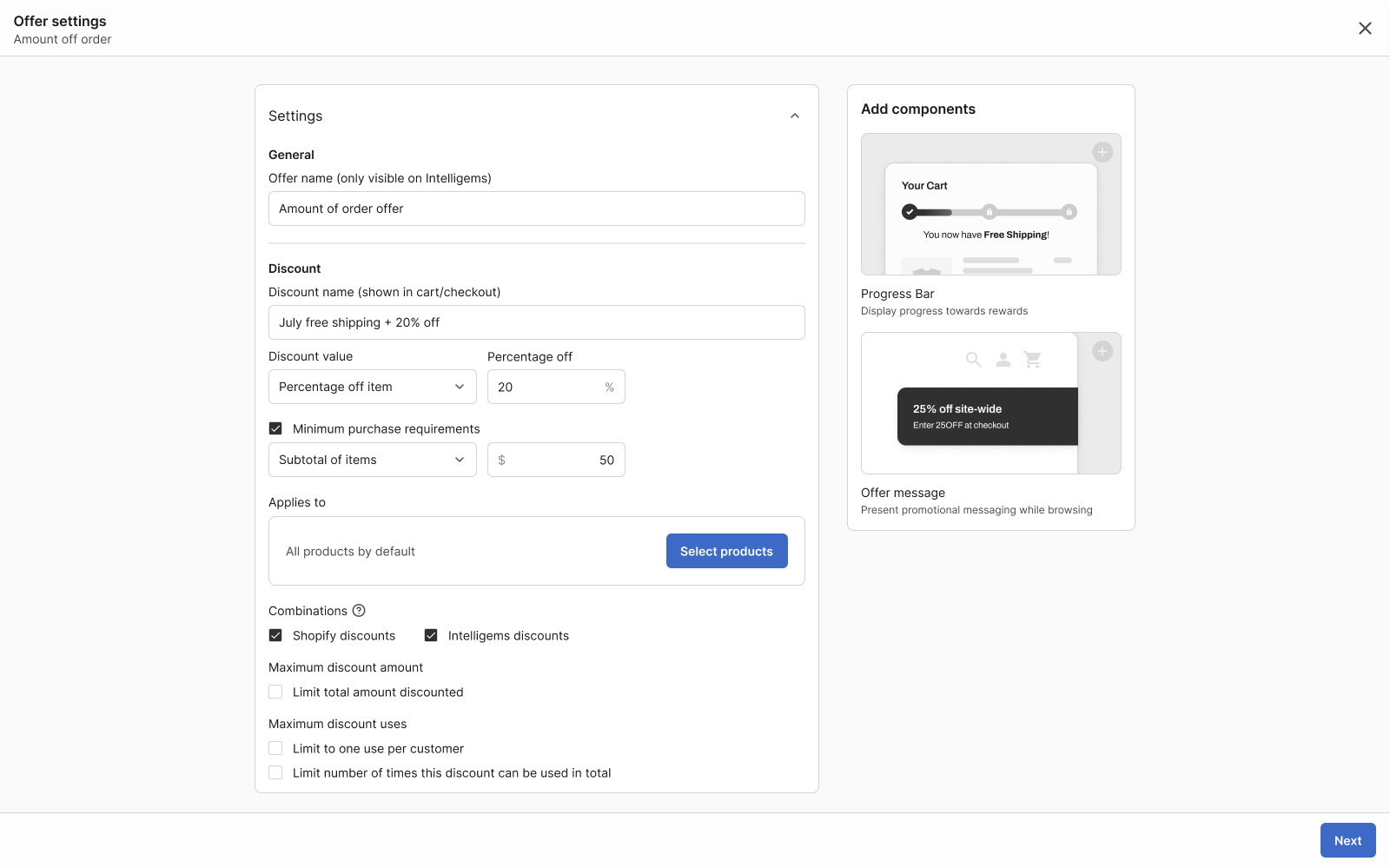1390x868 pixels.
Task: Click the account person icon in preview
Action: 1003,360
